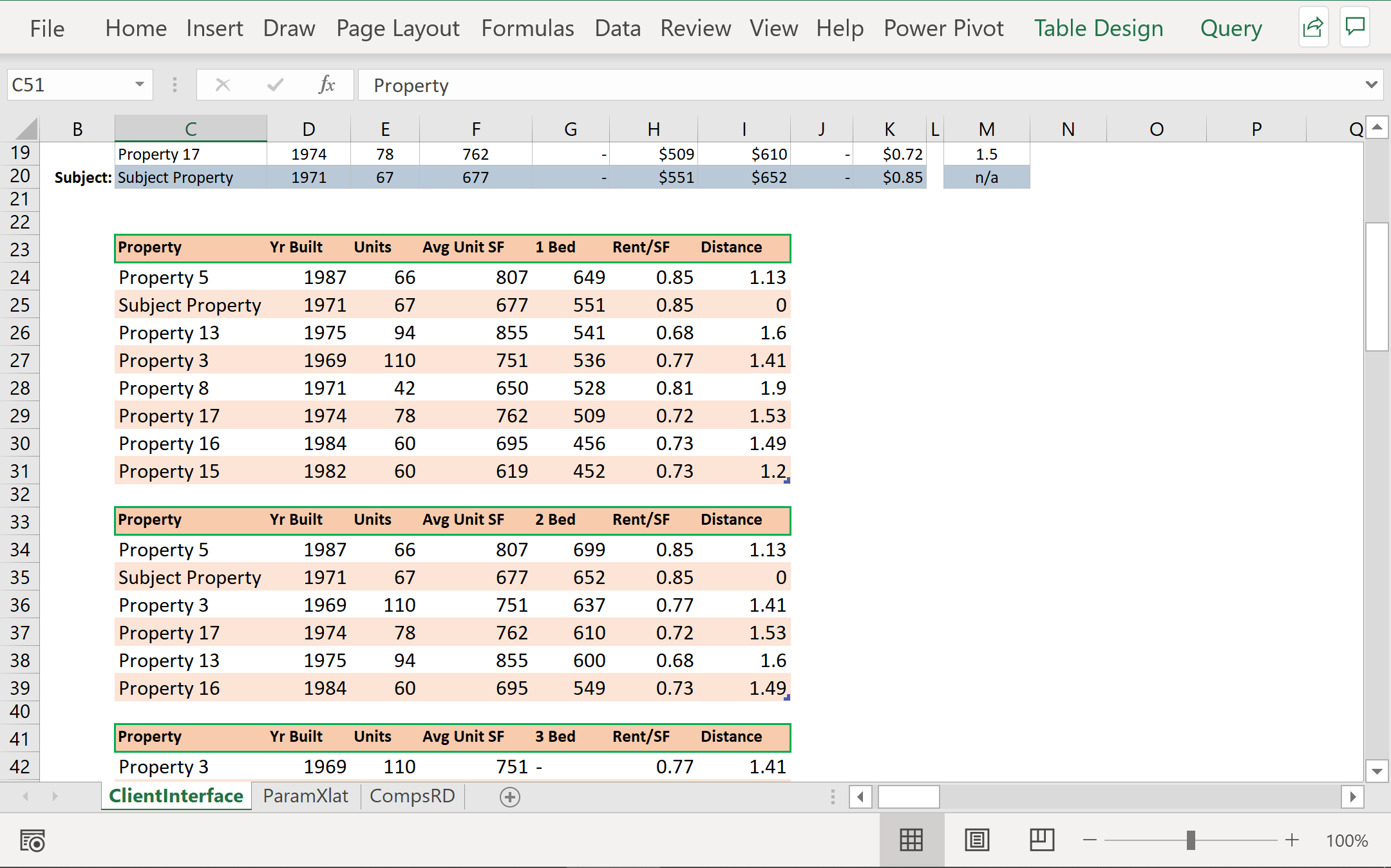Screen dimensions: 1391x868
Task: Click the vertical scrollbar down arrow
Action: coord(1377,771)
